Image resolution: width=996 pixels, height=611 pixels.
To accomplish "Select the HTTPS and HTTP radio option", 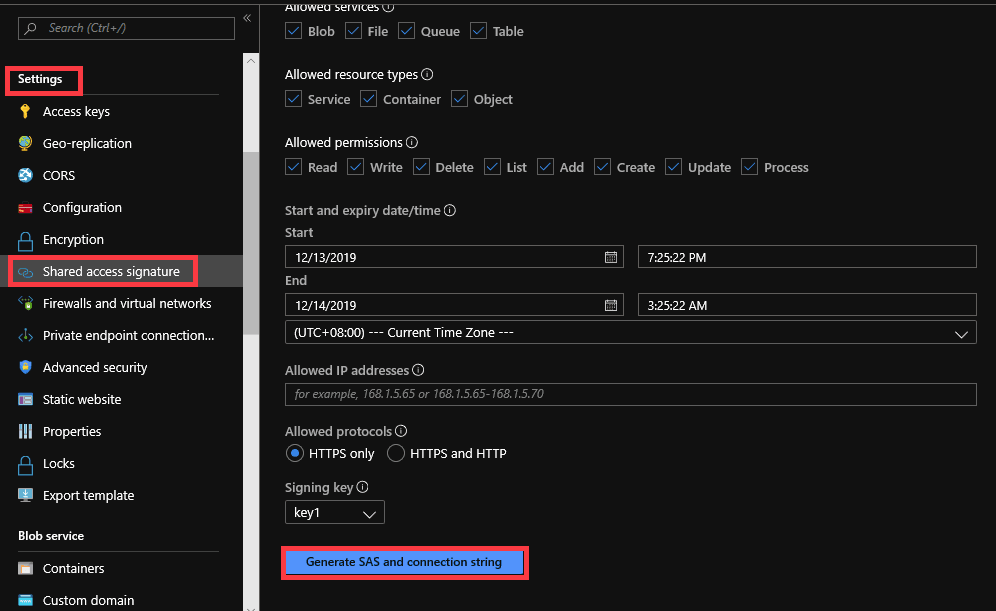I will click(x=396, y=453).
